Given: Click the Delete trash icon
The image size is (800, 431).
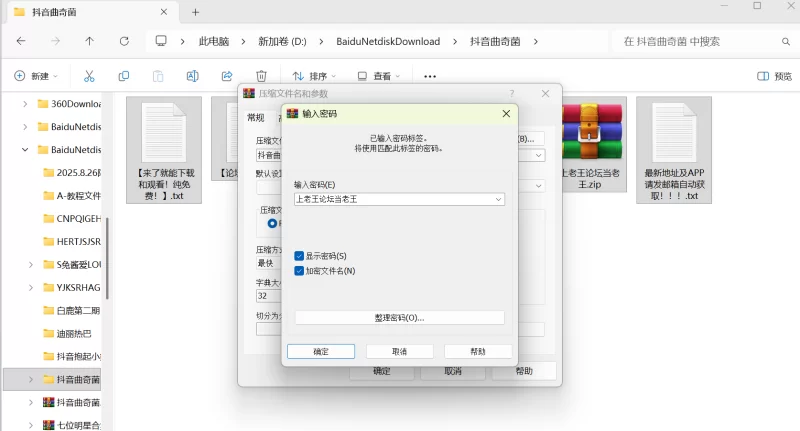Looking at the screenshot, I should 261,76.
